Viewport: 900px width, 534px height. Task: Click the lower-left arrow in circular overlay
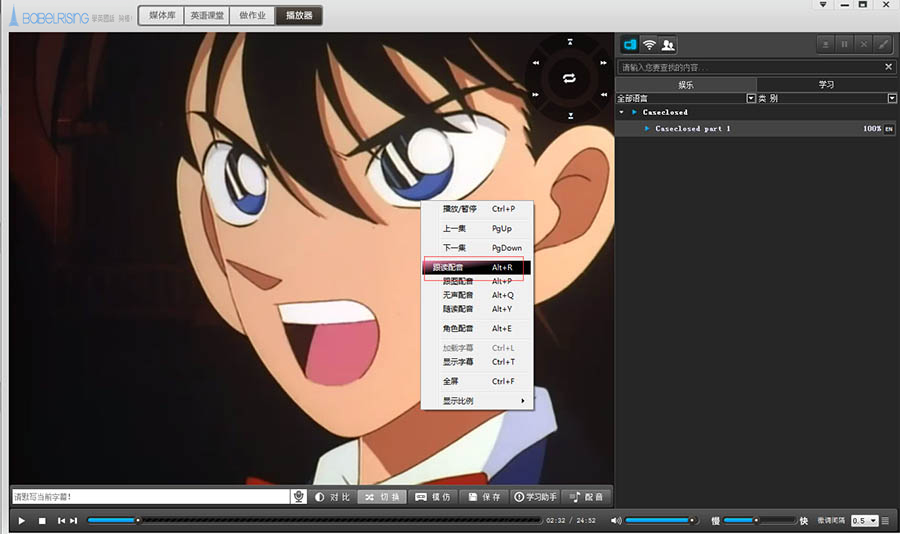pyautogui.click(x=536, y=94)
